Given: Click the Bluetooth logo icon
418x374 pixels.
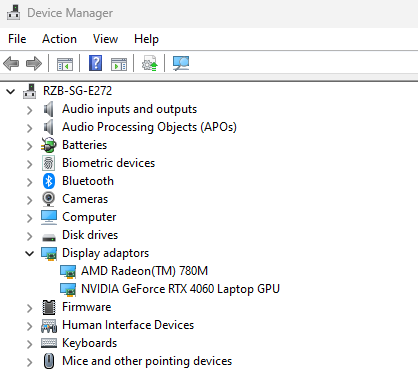Looking at the screenshot, I should pyautogui.click(x=49, y=181).
